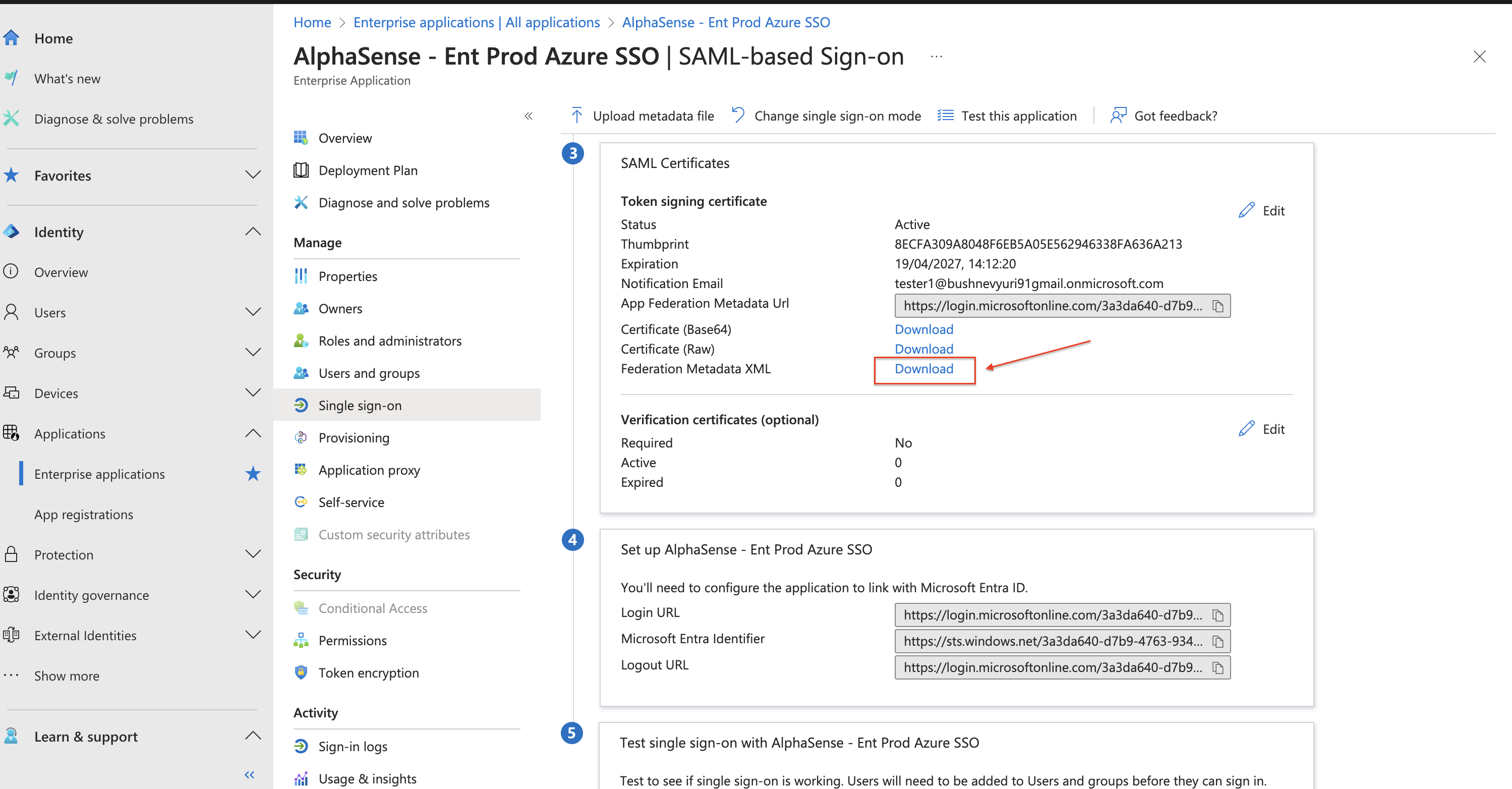The width and height of the screenshot is (1512, 789).
Task: Click the Users person icon
Action: pos(11,312)
